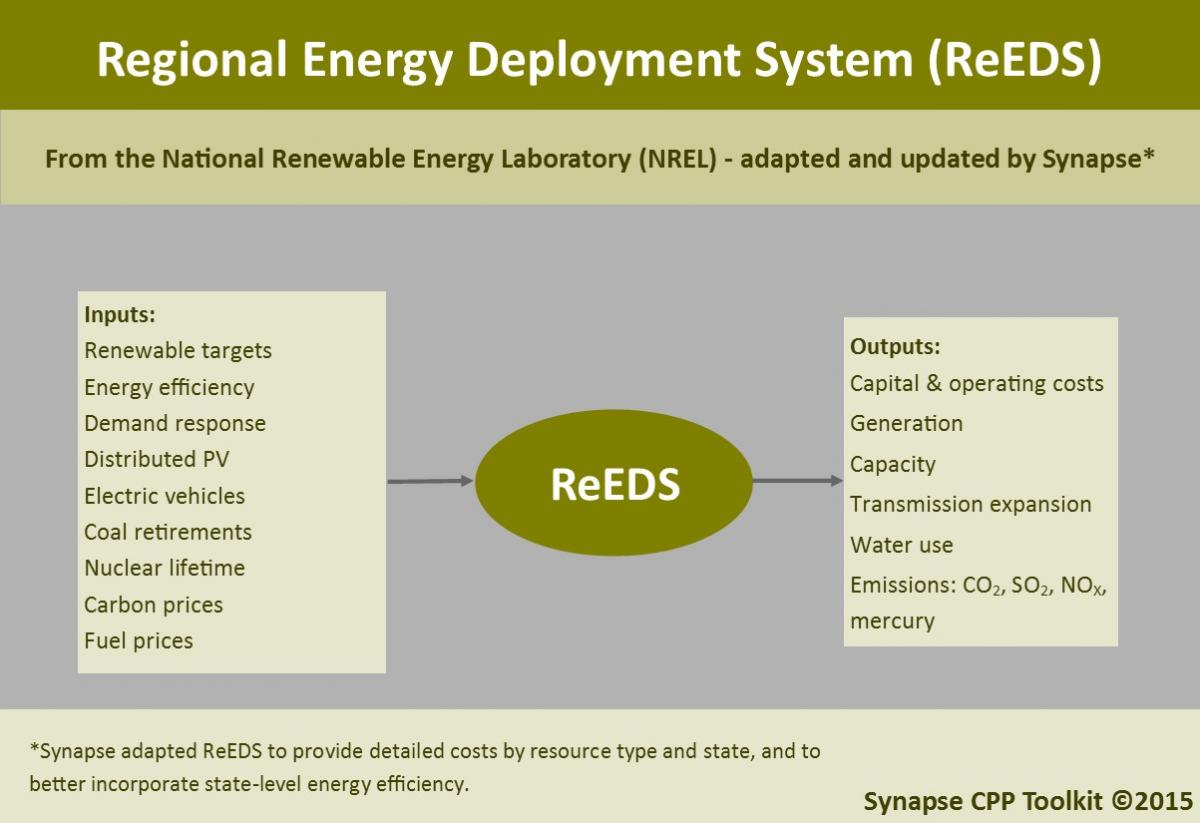
Task: Select 'Renewable targets' input item
Action: pos(178,351)
